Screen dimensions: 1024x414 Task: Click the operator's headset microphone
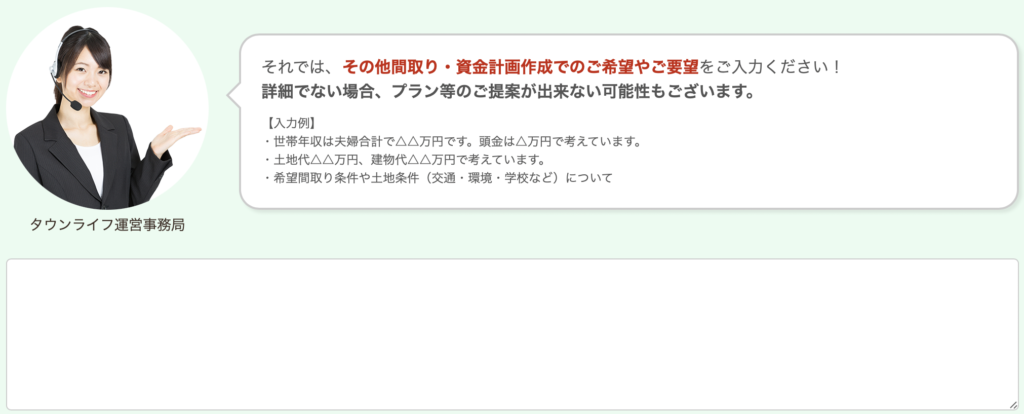tap(75, 104)
